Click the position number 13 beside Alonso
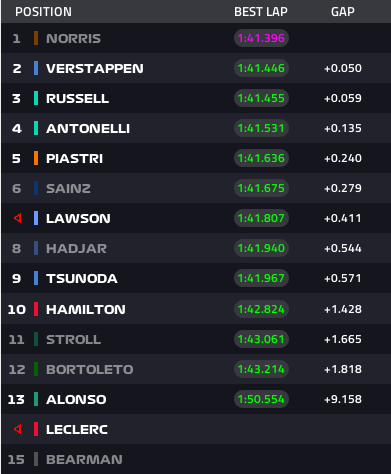391x474 pixels. [x=16, y=399]
